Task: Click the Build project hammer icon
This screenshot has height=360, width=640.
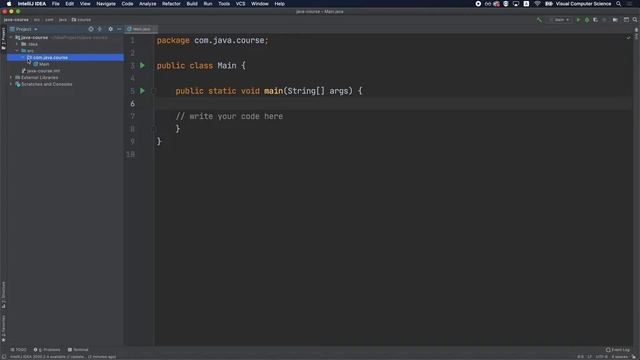Action: click(x=540, y=20)
